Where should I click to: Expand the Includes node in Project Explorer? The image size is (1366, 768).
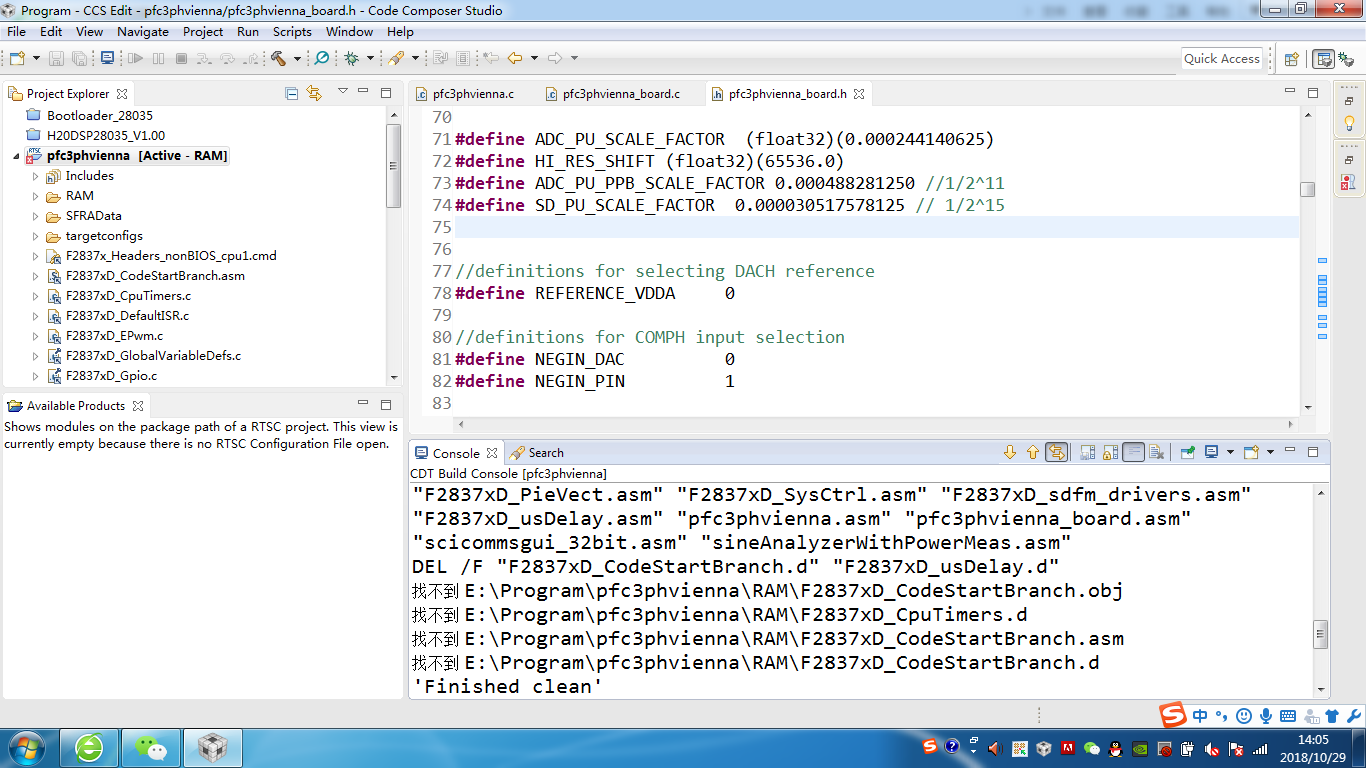point(36,176)
